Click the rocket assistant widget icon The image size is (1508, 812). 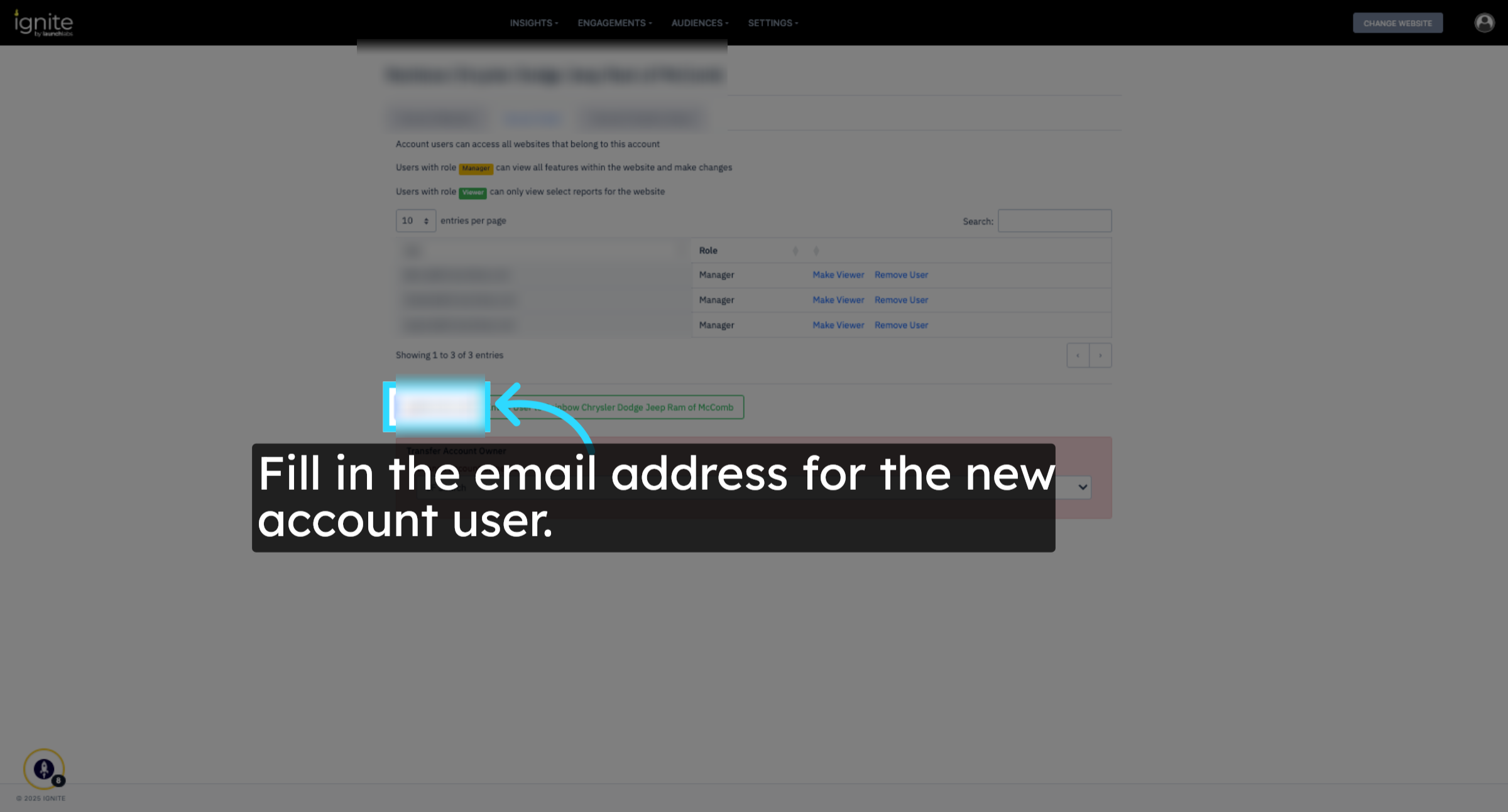pyautogui.click(x=44, y=768)
